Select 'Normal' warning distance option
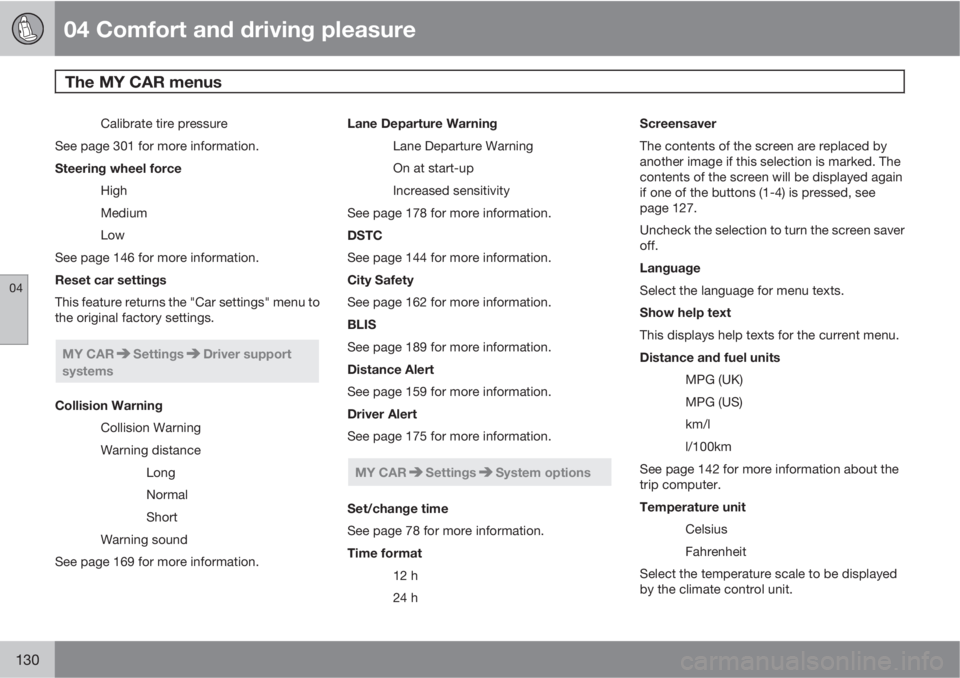Viewport: 960px width, 678px height. point(167,495)
